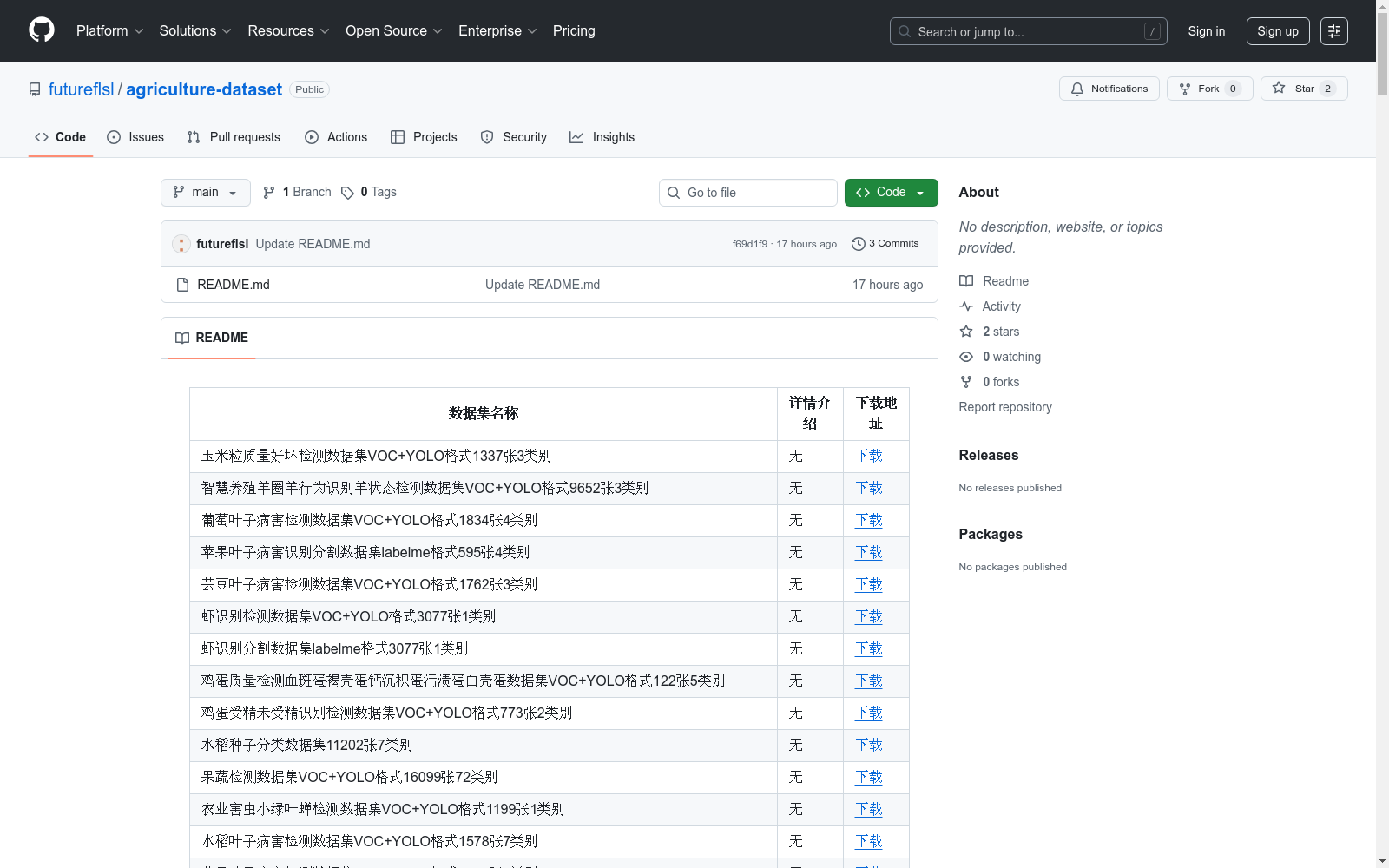Image resolution: width=1389 pixels, height=868 pixels.
Task: Open the green Code clone dropdown
Action: pyautogui.click(x=892, y=193)
